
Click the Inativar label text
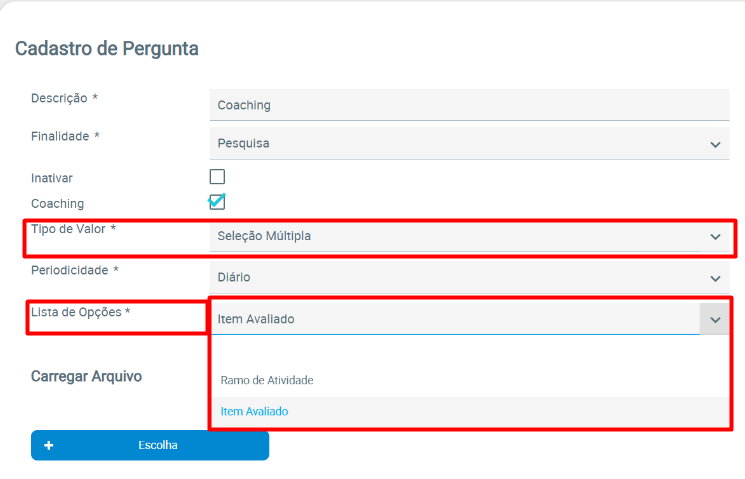point(52,178)
